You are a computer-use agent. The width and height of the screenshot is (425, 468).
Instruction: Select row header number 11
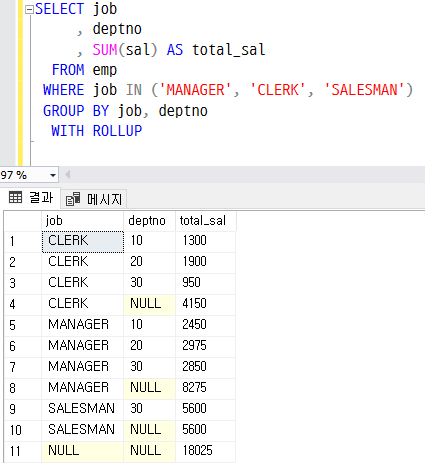click(23, 451)
